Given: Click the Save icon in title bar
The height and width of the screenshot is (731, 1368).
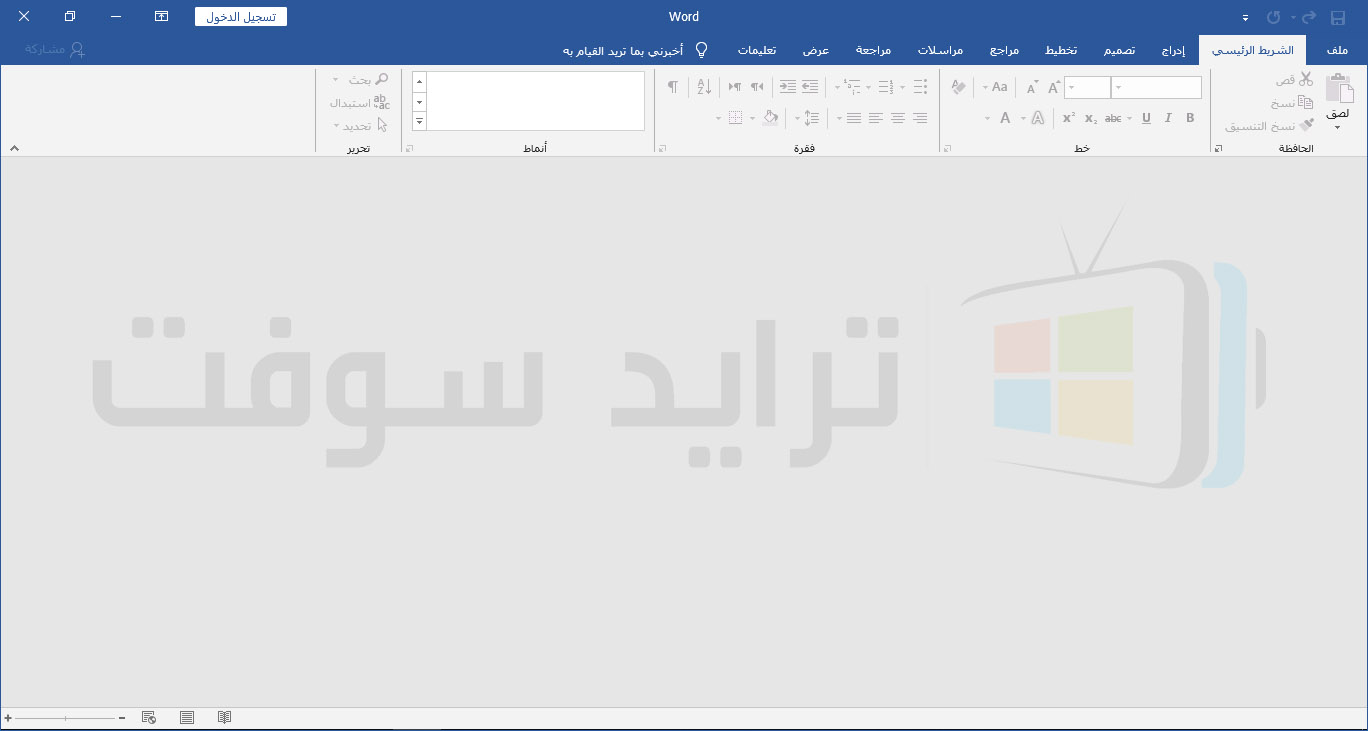Looking at the screenshot, I should pos(1338,17).
